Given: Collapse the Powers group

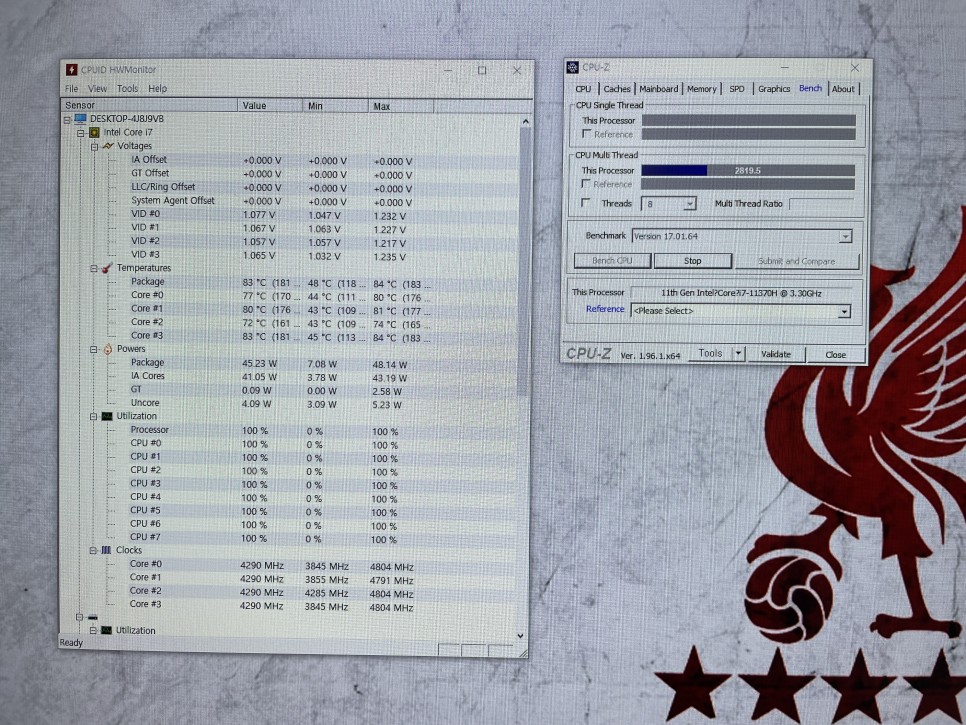Looking at the screenshot, I should click(x=94, y=349).
